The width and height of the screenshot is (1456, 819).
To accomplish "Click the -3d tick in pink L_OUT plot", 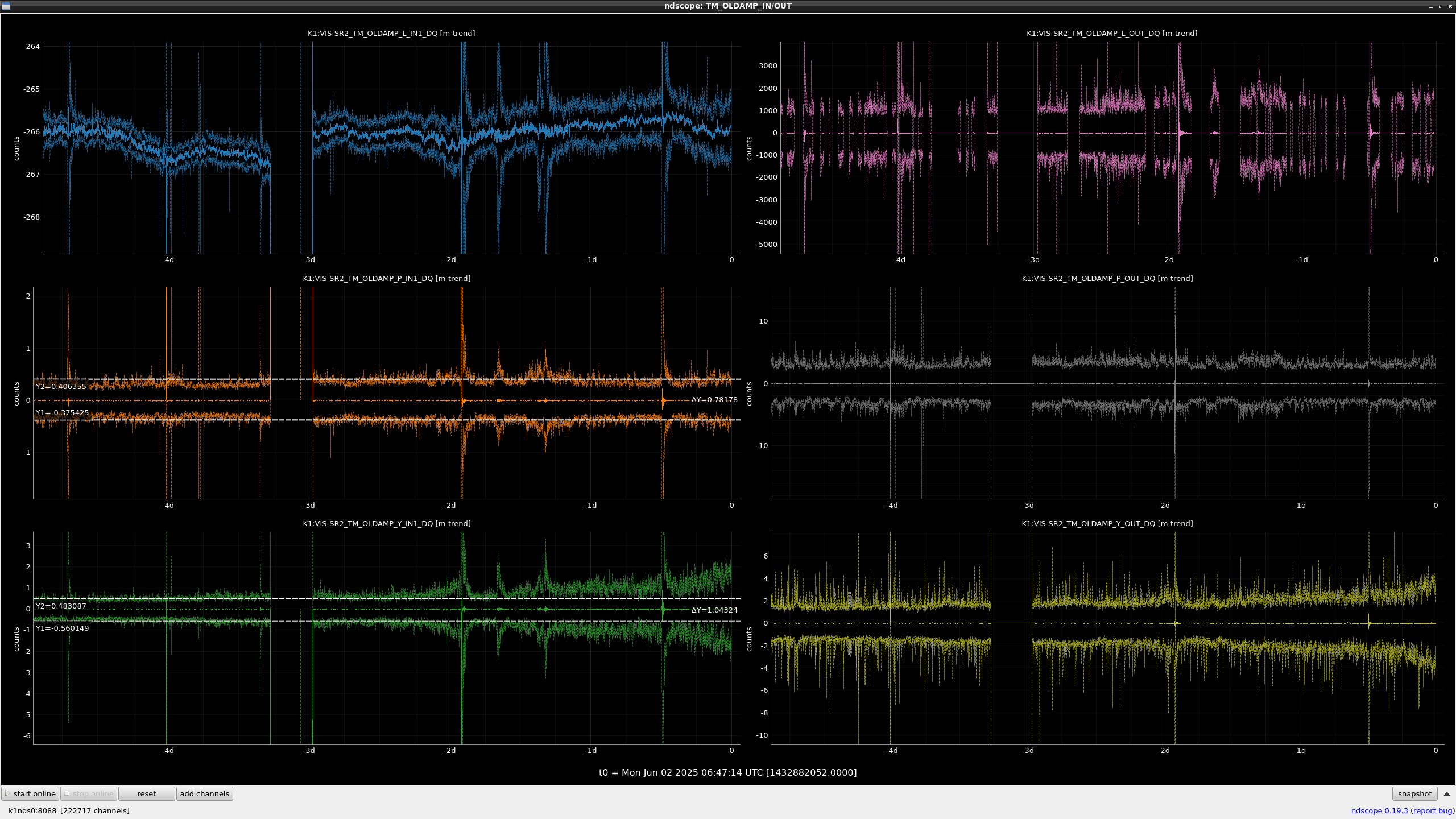I will [x=1033, y=259].
